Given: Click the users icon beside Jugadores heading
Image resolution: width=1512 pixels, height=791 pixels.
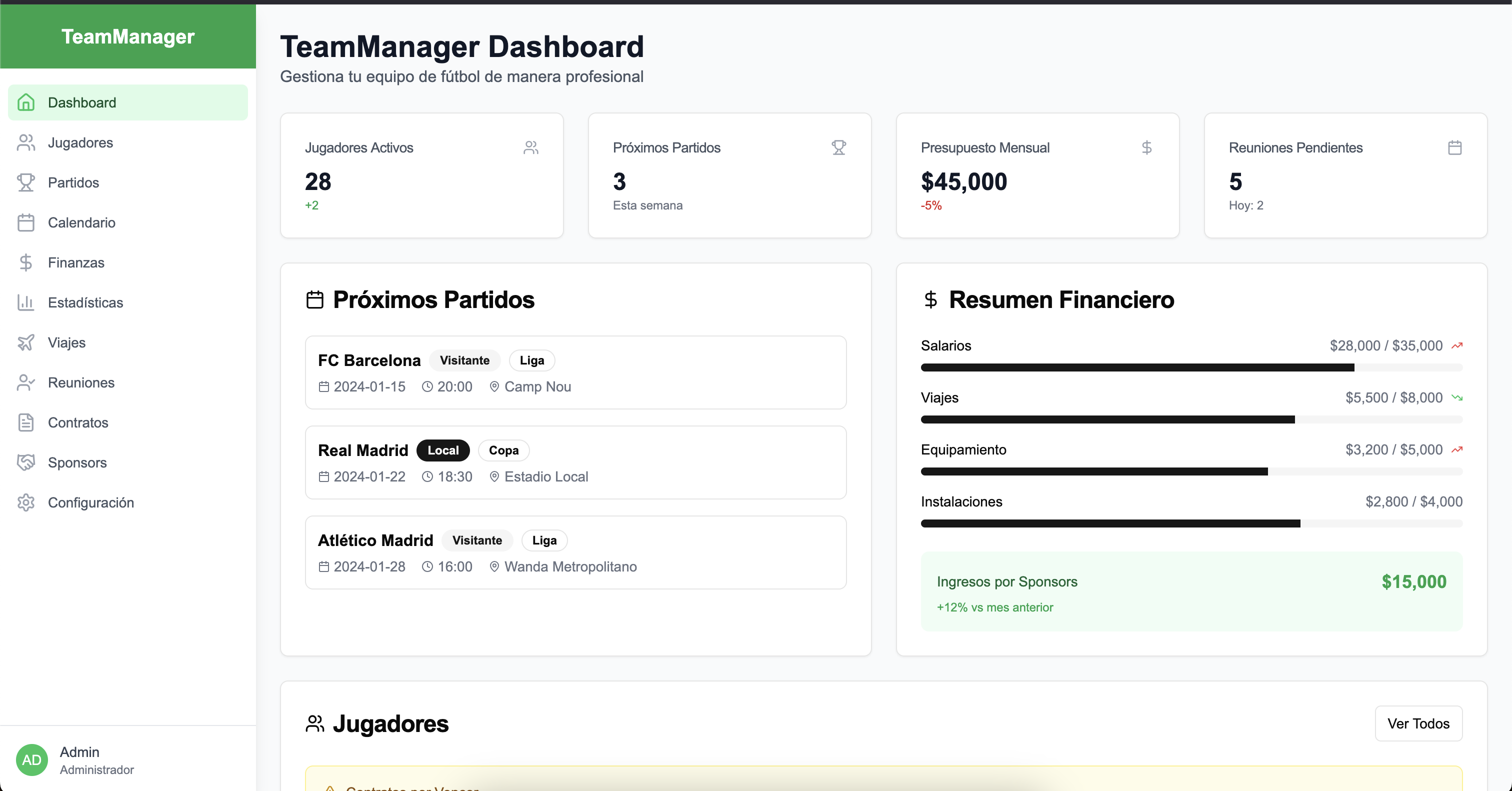Looking at the screenshot, I should point(315,723).
